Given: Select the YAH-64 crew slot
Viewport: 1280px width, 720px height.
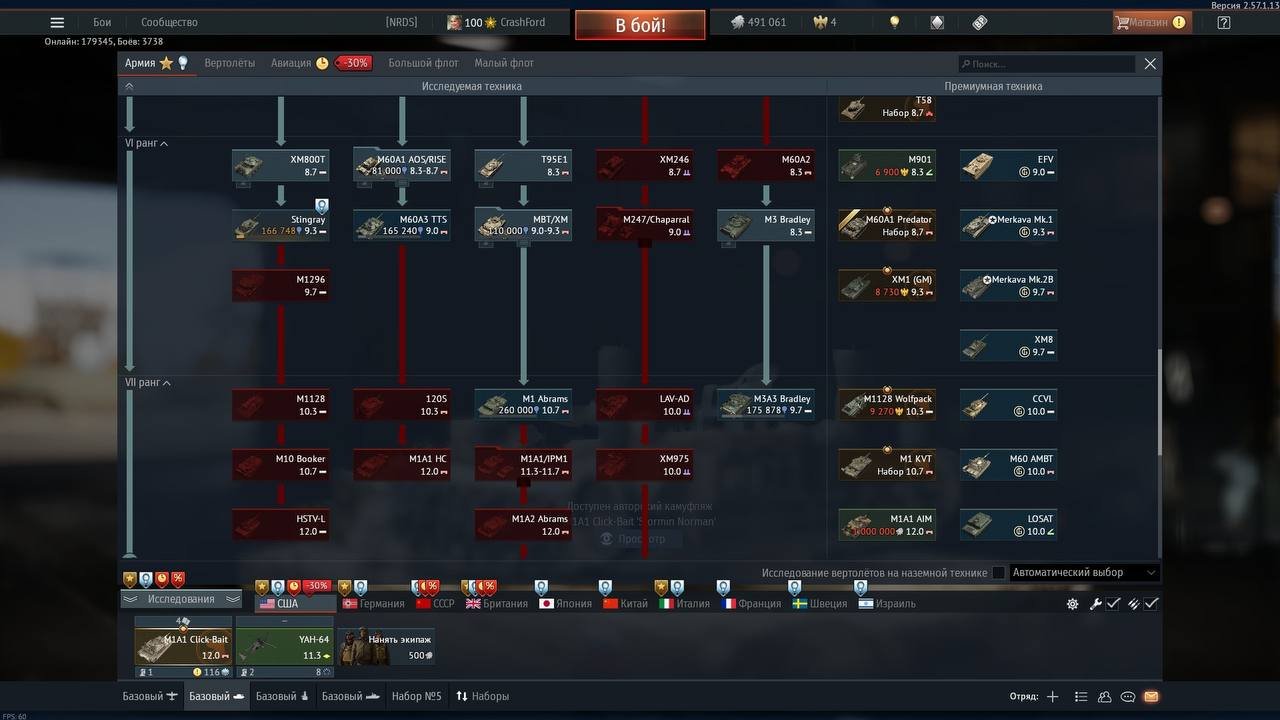Looking at the screenshot, I should click(x=284, y=647).
